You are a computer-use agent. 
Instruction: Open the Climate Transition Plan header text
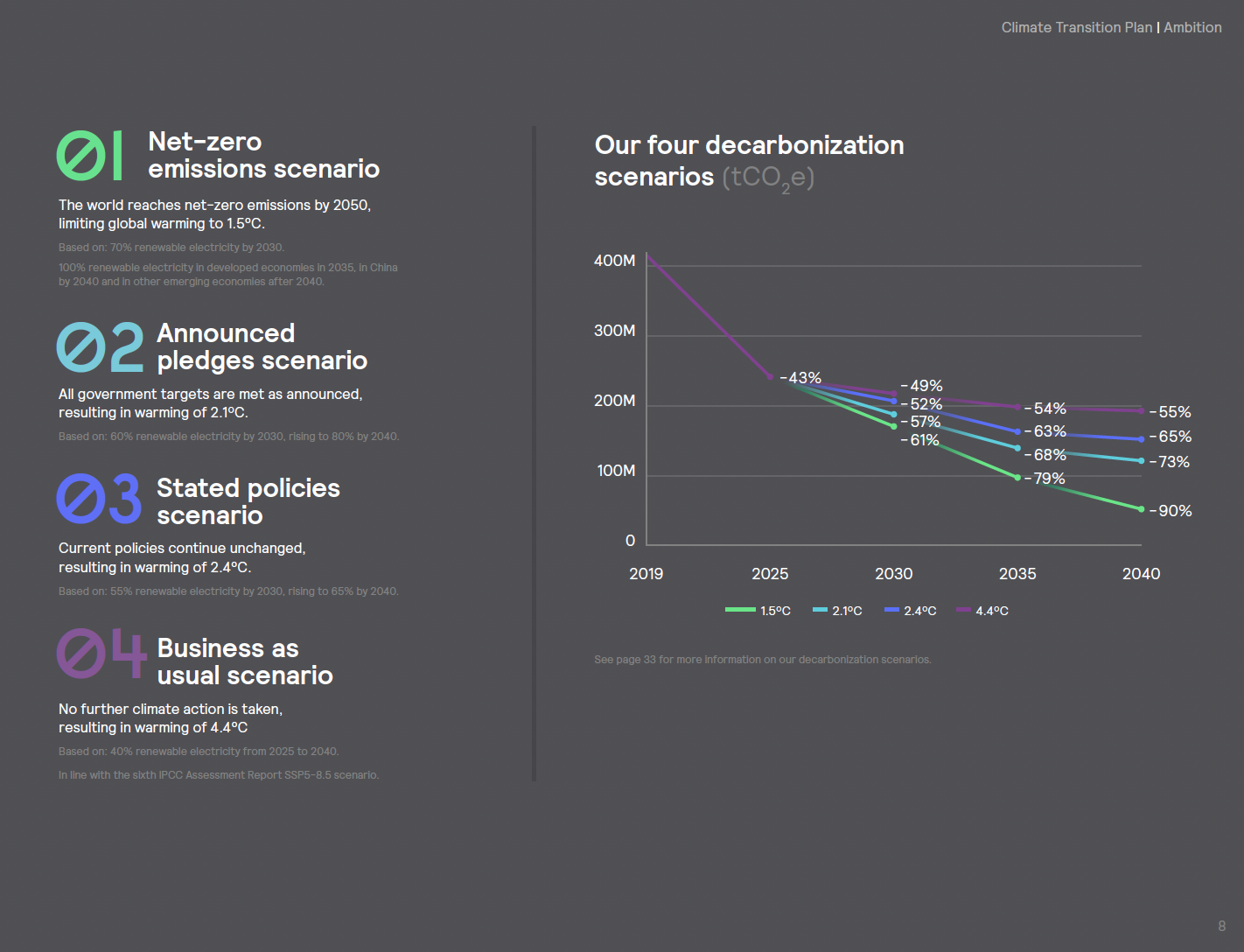click(1076, 28)
